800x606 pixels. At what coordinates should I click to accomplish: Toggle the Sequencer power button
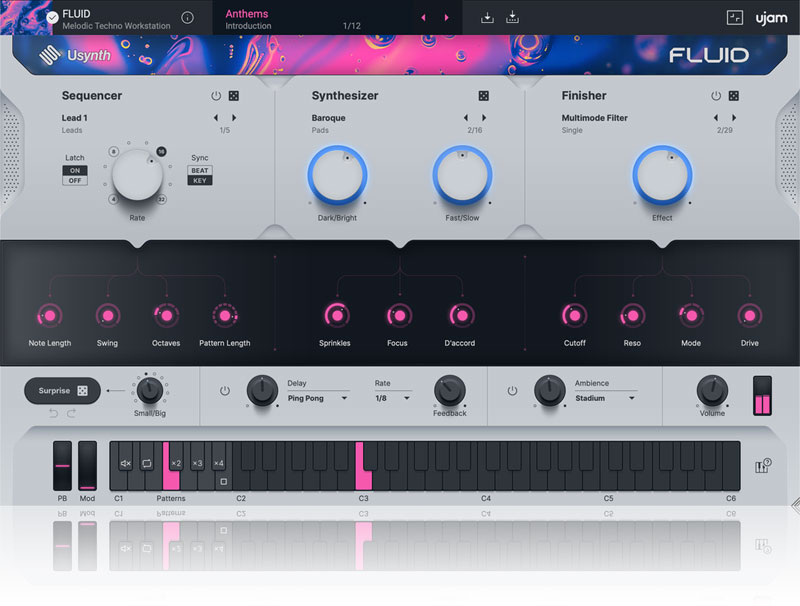(x=215, y=96)
